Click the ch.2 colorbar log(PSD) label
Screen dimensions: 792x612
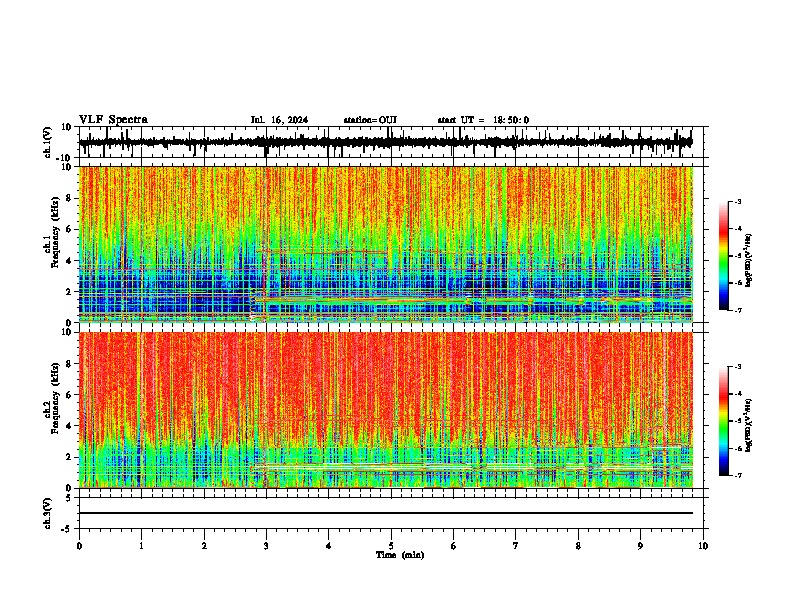(749, 425)
